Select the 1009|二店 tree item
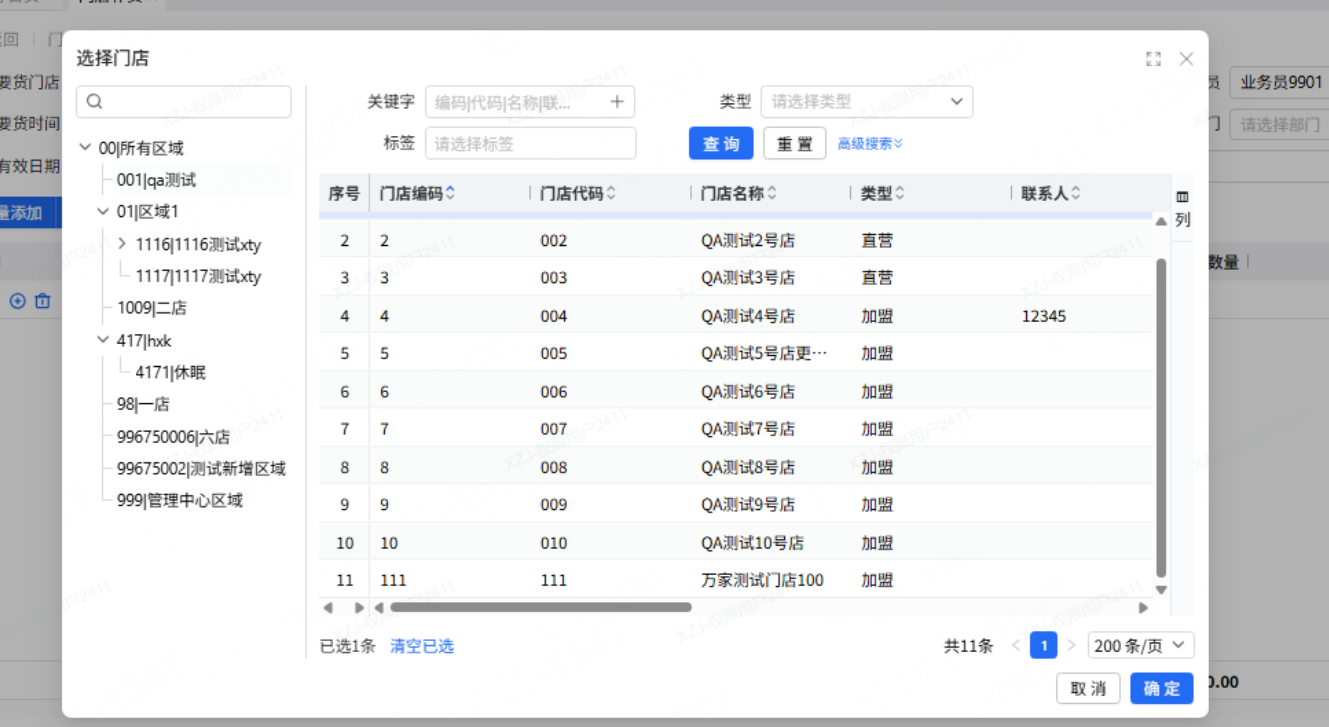1329x727 pixels. click(151, 308)
